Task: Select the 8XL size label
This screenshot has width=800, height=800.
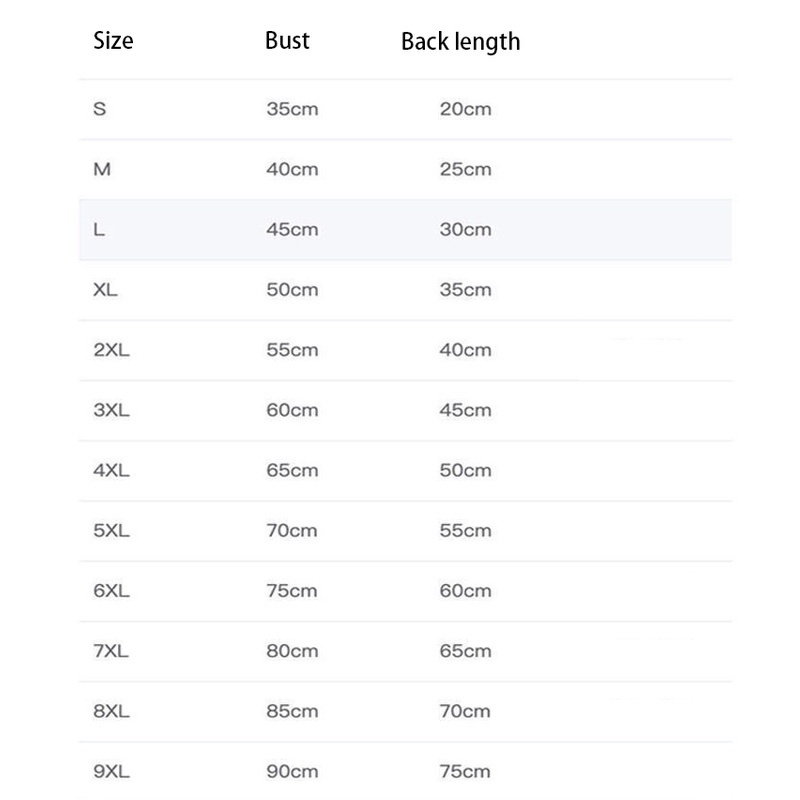Action: pyautogui.click(x=111, y=712)
